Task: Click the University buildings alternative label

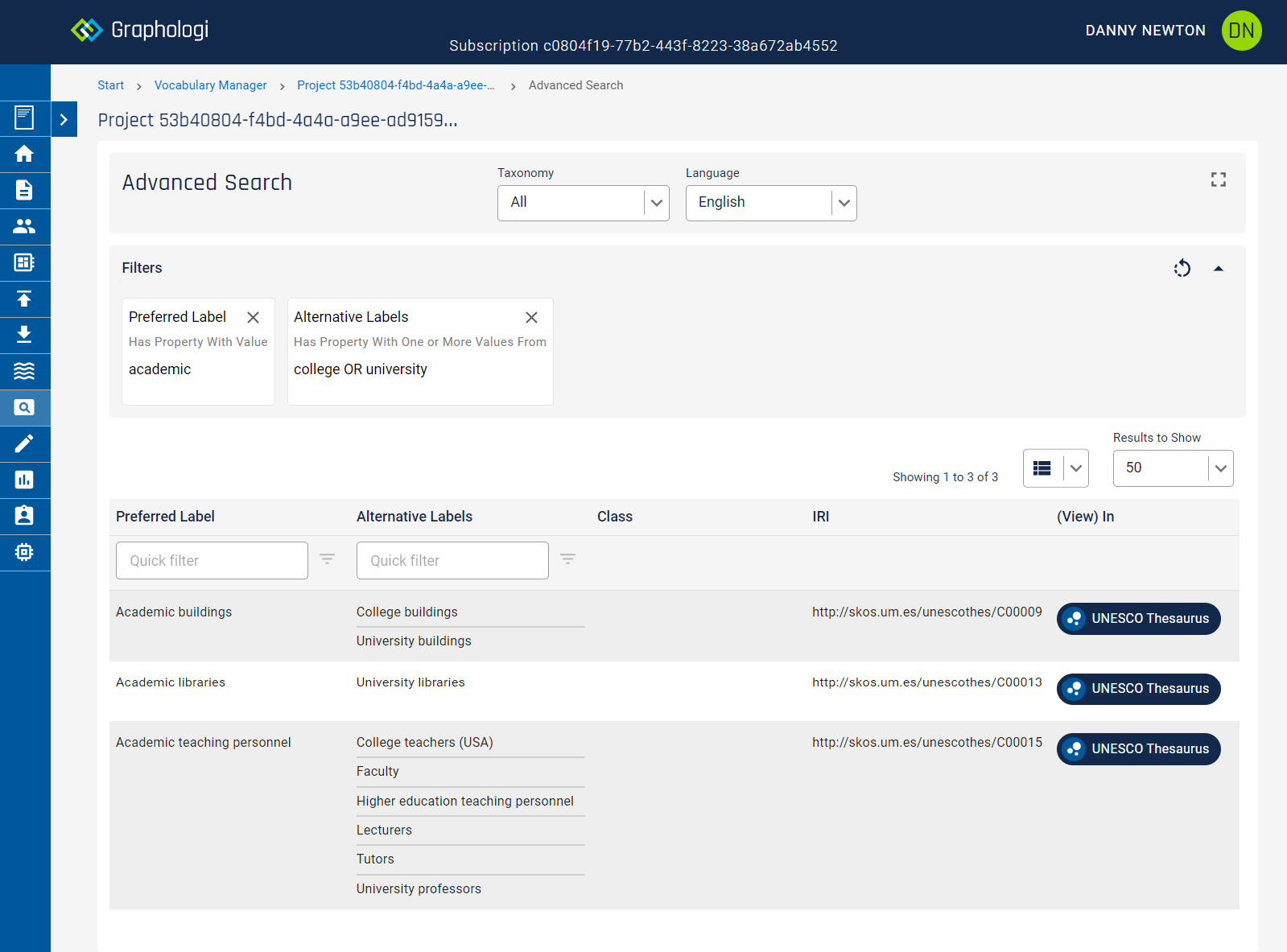Action: 414,641
